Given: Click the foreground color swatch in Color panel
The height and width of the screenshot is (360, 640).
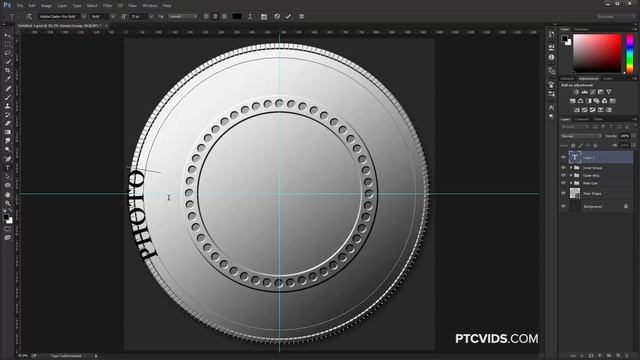Looking at the screenshot, I should pos(564,39).
